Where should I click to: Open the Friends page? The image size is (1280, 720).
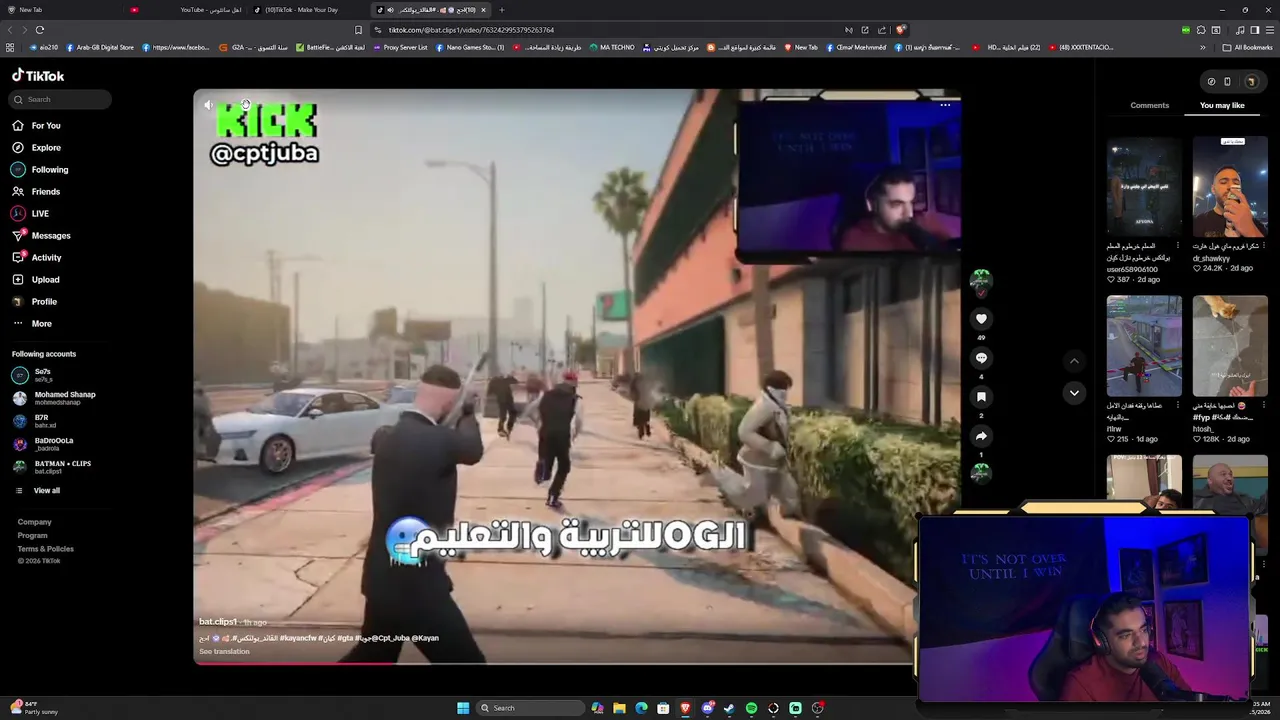click(36, 192)
